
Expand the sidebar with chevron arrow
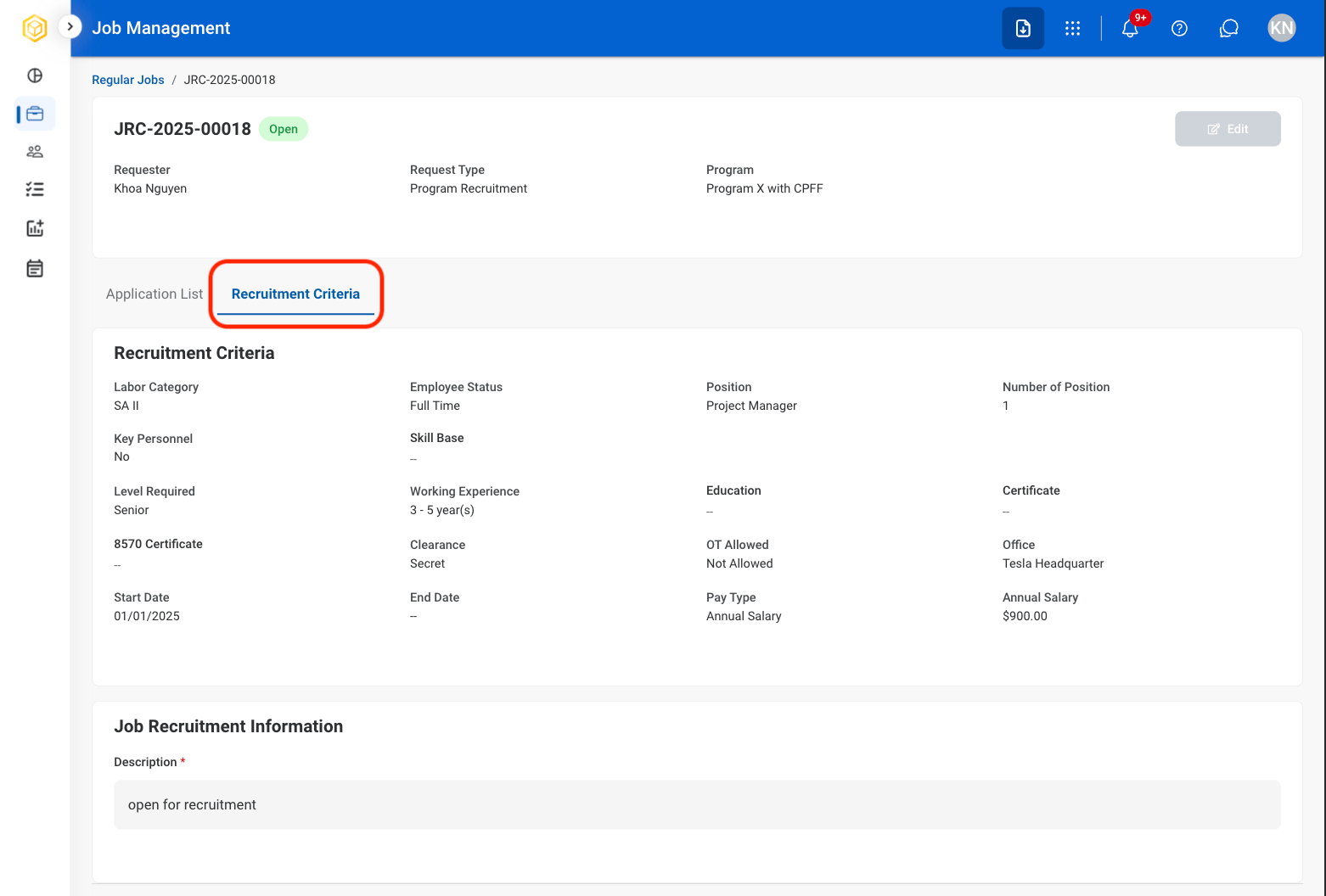tap(70, 27)
